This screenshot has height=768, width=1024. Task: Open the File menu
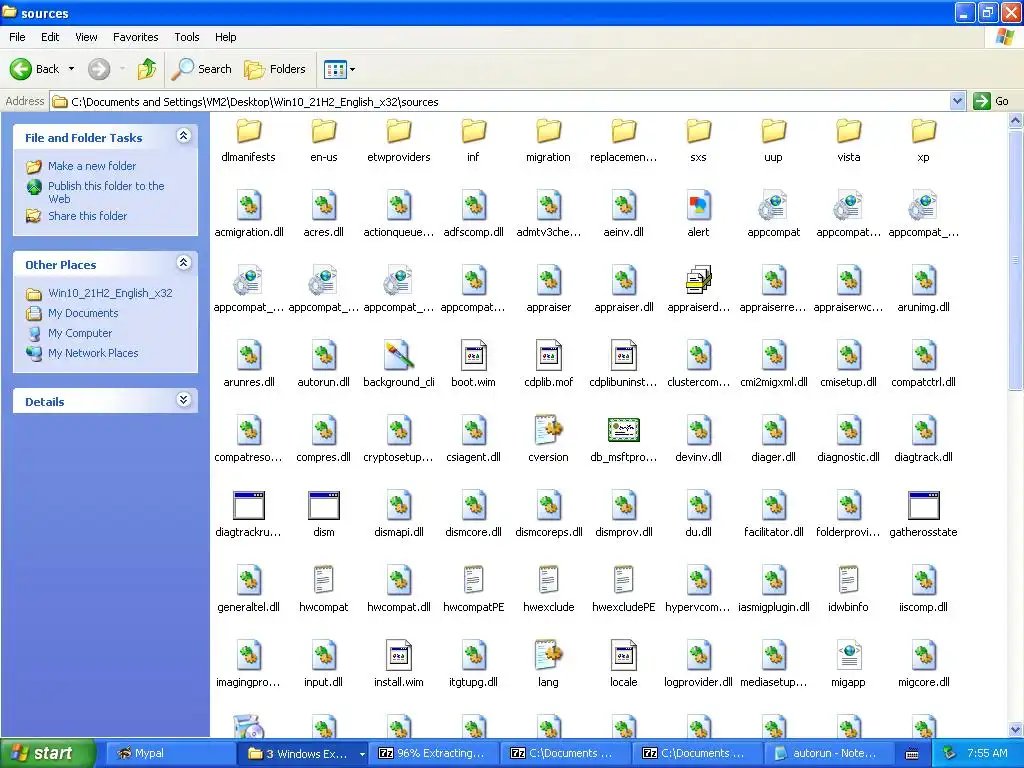(x=17, y=37)
